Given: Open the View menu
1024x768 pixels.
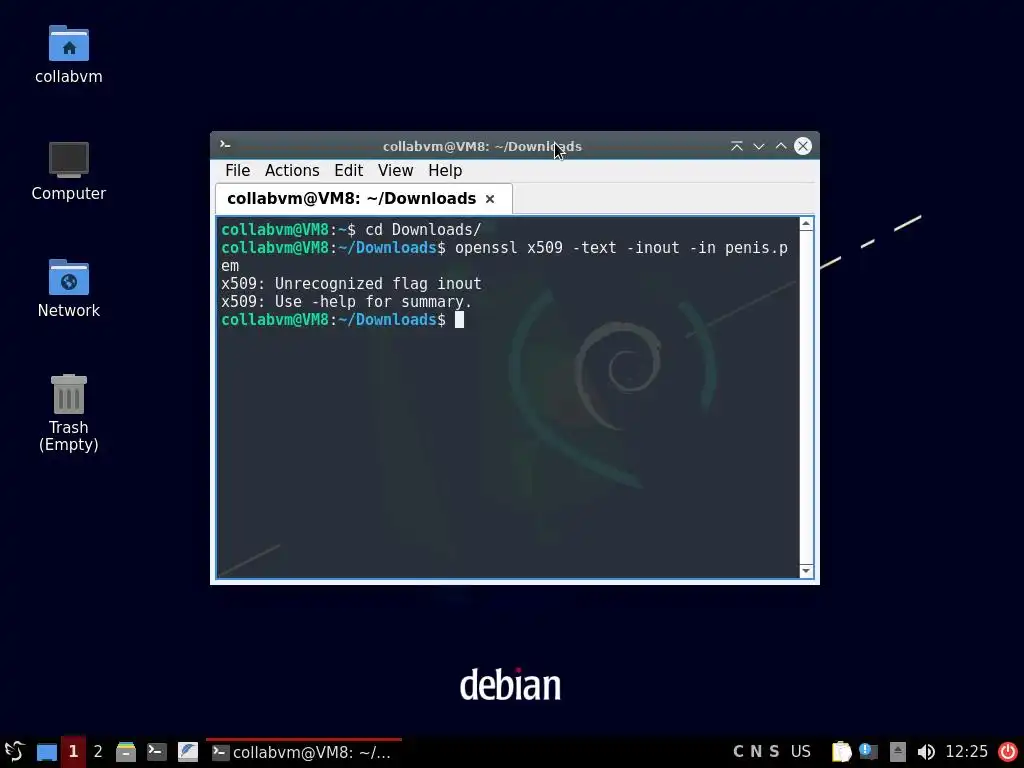Looking at the screenshot, I should 395,170.
